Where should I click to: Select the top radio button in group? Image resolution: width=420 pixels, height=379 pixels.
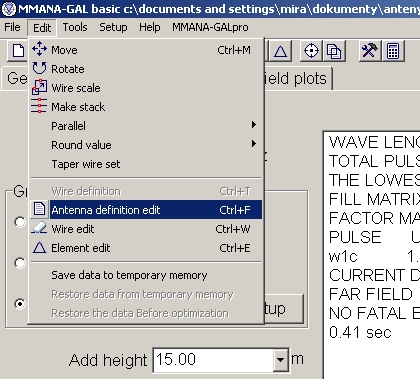[x=20, y=222]
